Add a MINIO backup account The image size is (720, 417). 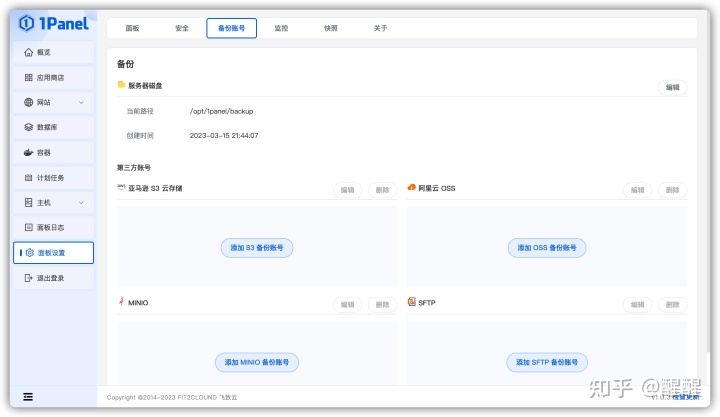[257, 362]
